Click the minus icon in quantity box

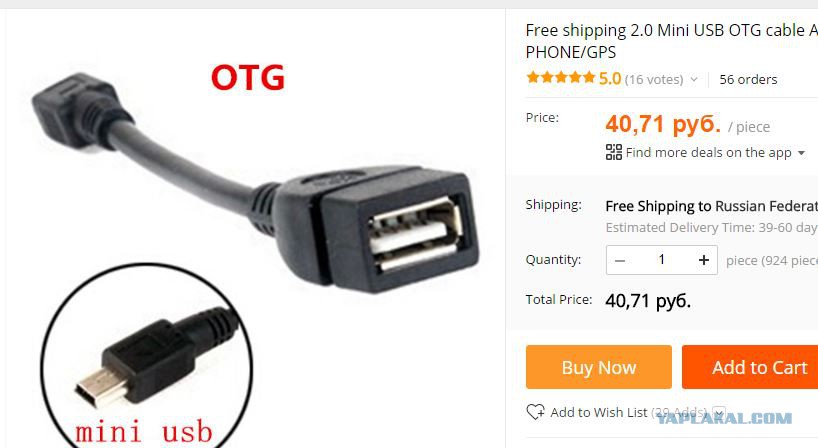[620, 260]
